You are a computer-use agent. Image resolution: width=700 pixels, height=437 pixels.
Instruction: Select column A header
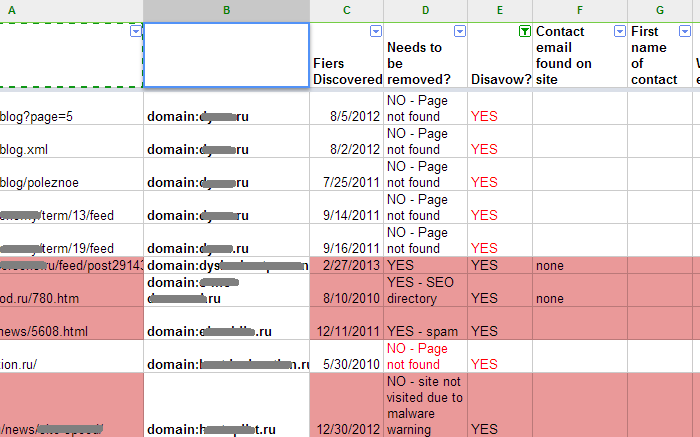pyautogui.click(x=71, y=10)
